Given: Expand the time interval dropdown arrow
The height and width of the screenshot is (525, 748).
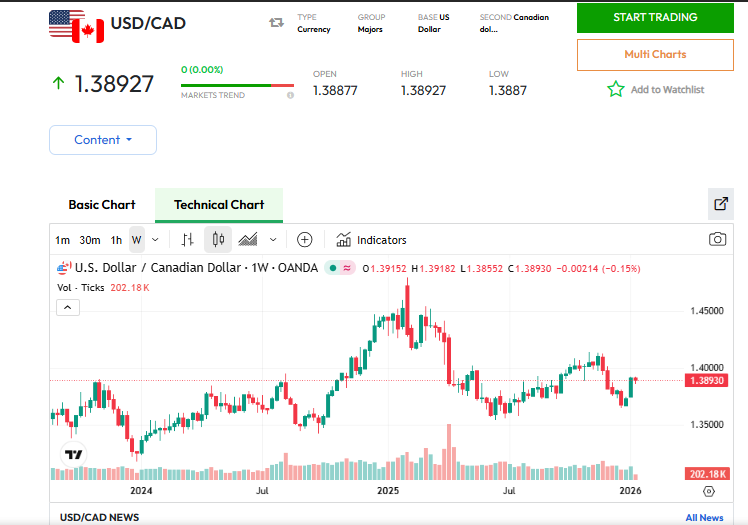Looking at the screenshot, I should click(155, 240).
